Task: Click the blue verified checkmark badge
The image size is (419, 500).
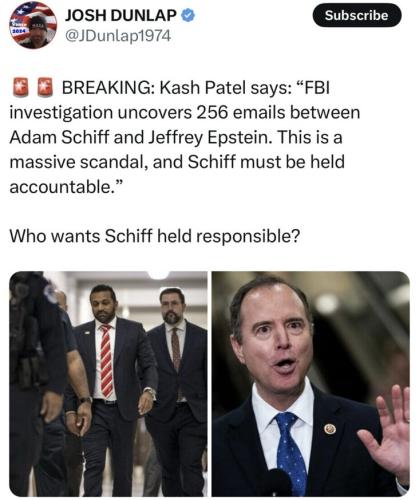Action: [x=188, y=15]
